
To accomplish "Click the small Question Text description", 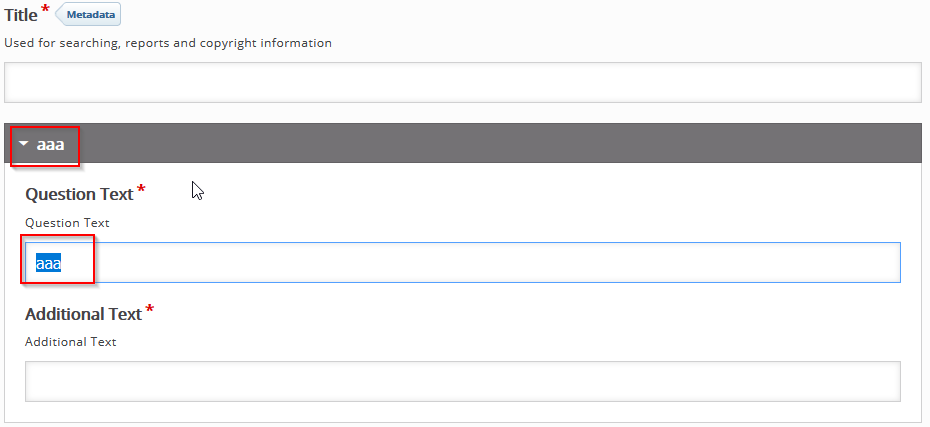I will click(x=68, y=223).
